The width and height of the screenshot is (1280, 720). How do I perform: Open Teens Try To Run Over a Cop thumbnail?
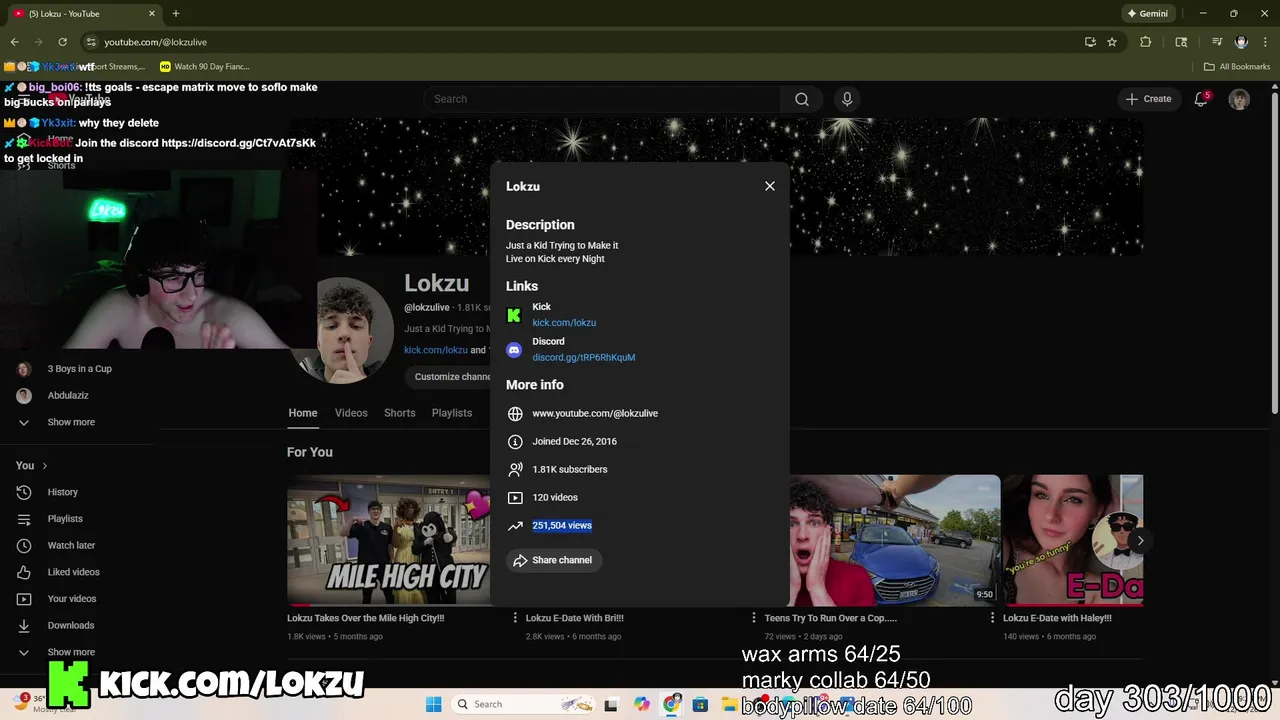[x=895, y=541]
